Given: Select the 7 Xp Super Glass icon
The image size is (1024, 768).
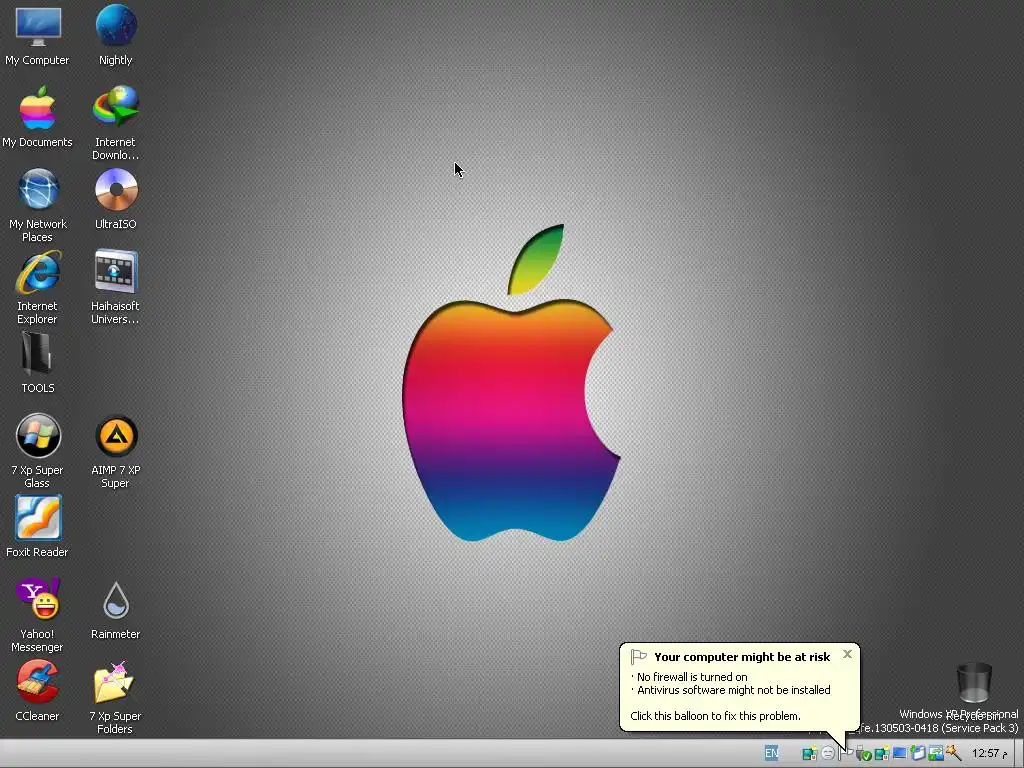Looking at the screenshot, I should pyautogui.click(x=37, y=451).
